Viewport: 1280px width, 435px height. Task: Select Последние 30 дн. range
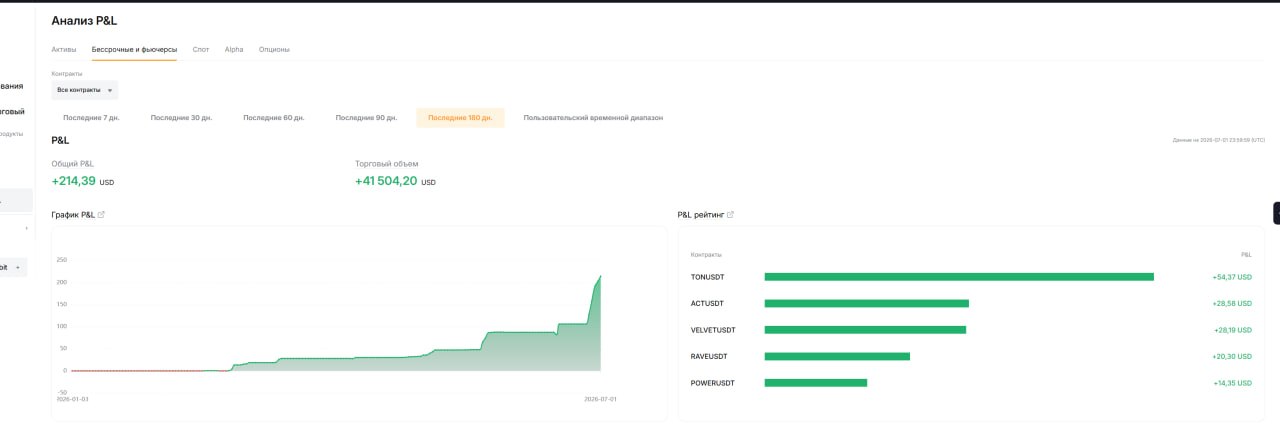(181, 118)
